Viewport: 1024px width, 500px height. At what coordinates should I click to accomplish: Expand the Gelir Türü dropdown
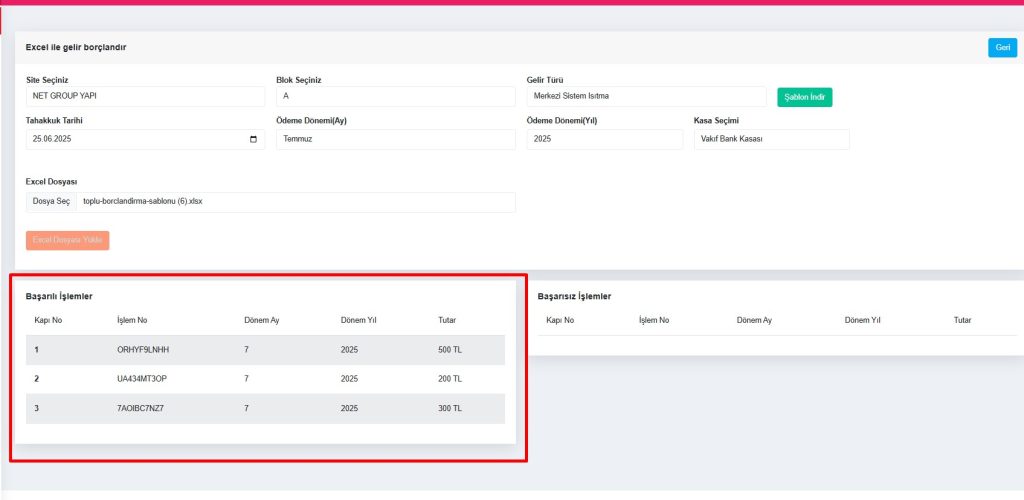point(646,96)
